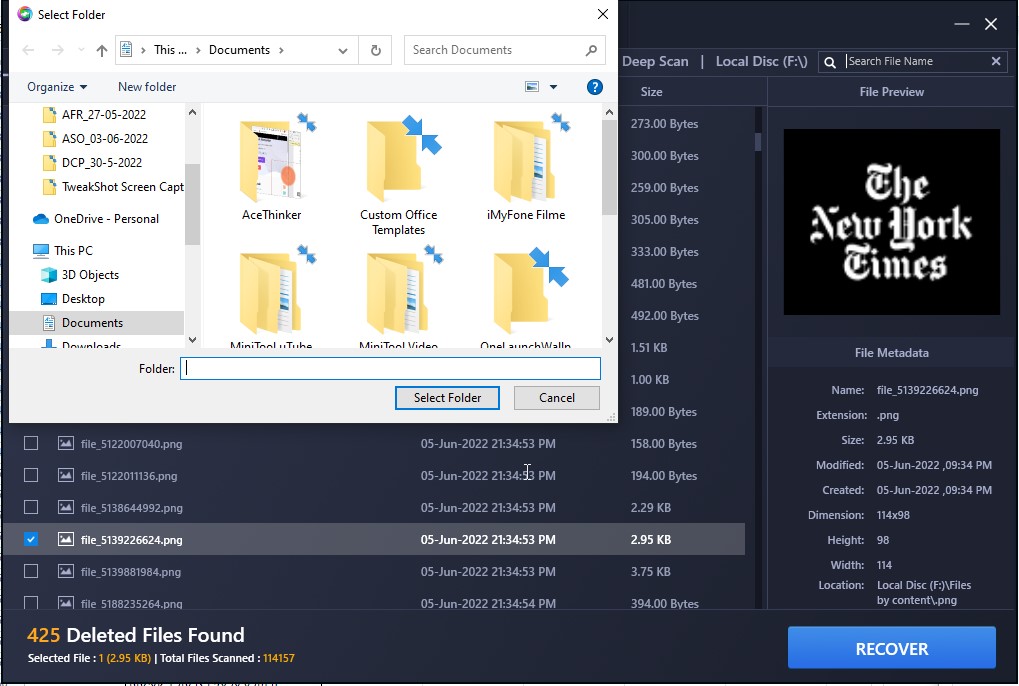Open the Organize menu
Image resolution: width=1019 pixels, height=686 pixels.
coord(50,87)
